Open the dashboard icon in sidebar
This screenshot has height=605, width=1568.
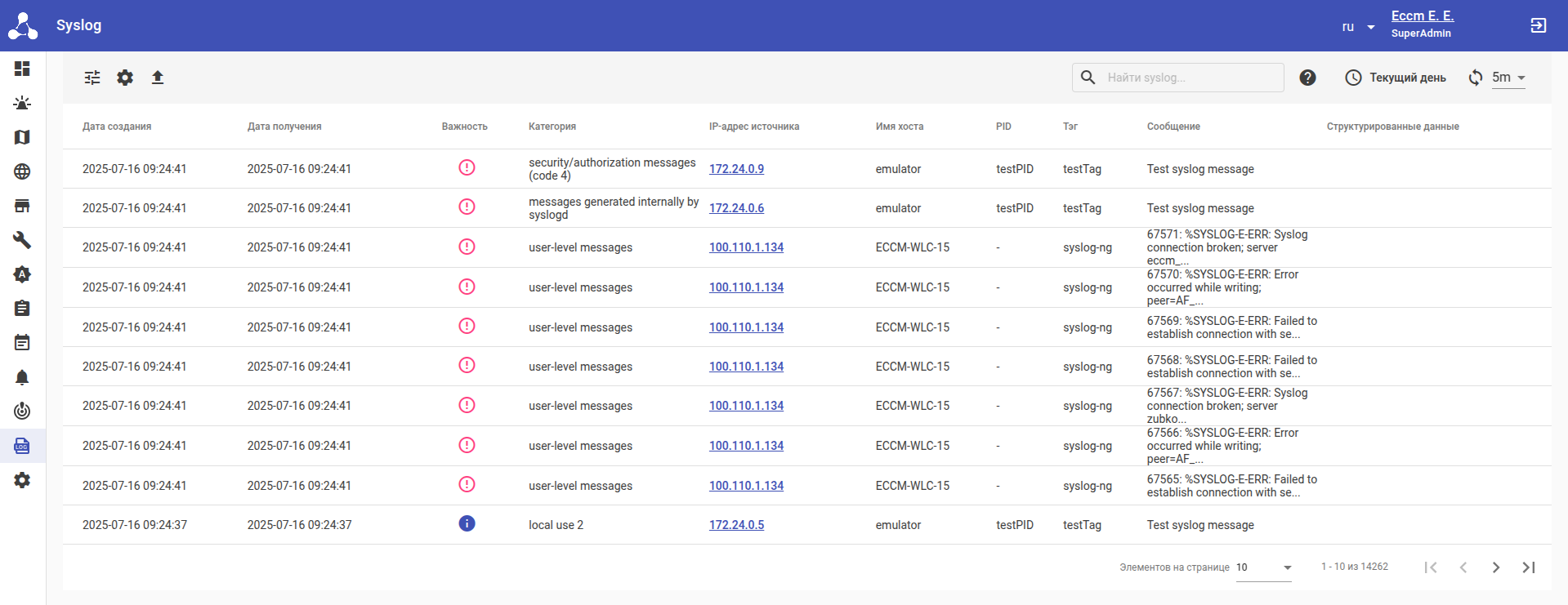pyautogui.click(x=22, y=69)
